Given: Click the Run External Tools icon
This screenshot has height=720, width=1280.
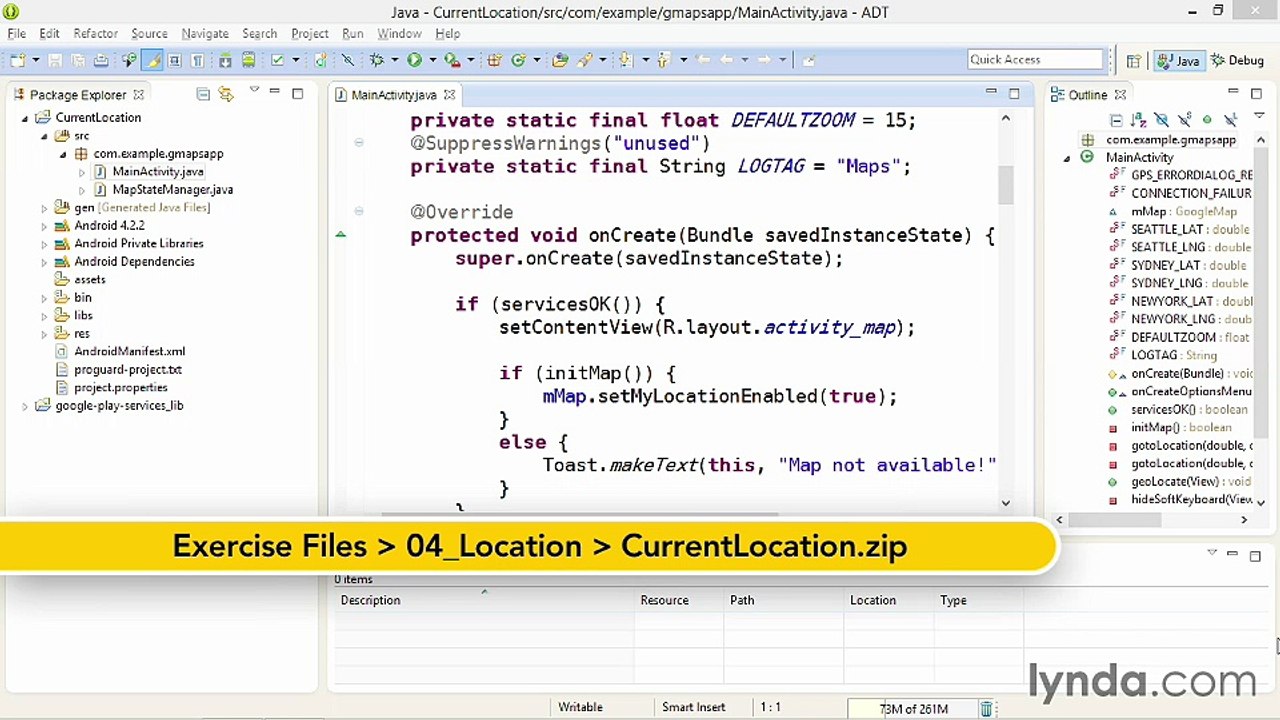Looking at the screenshot, I should click(x=452, y=60).
